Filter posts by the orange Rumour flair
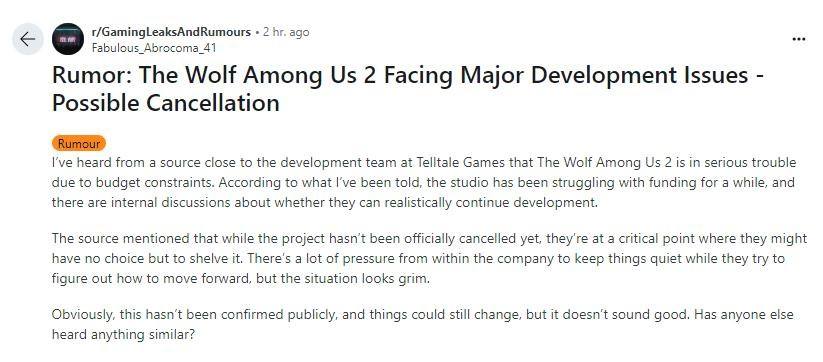 coord(79,143)
